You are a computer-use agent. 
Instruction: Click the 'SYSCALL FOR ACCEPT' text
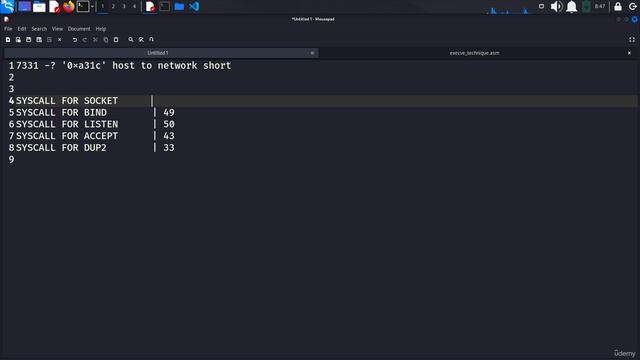(x=67, y=136)
